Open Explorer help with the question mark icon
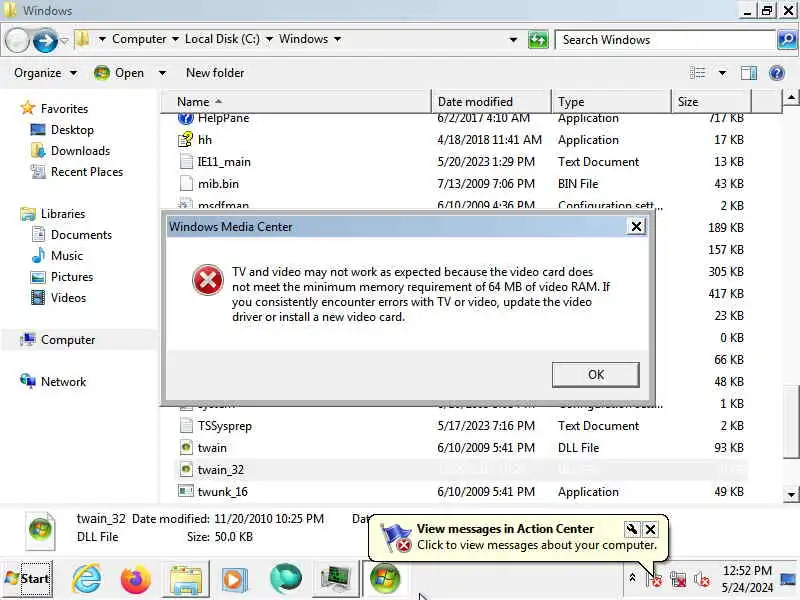The height and width of the screenshot is (600, 800). pyautogui.click(x=777, y=73)
